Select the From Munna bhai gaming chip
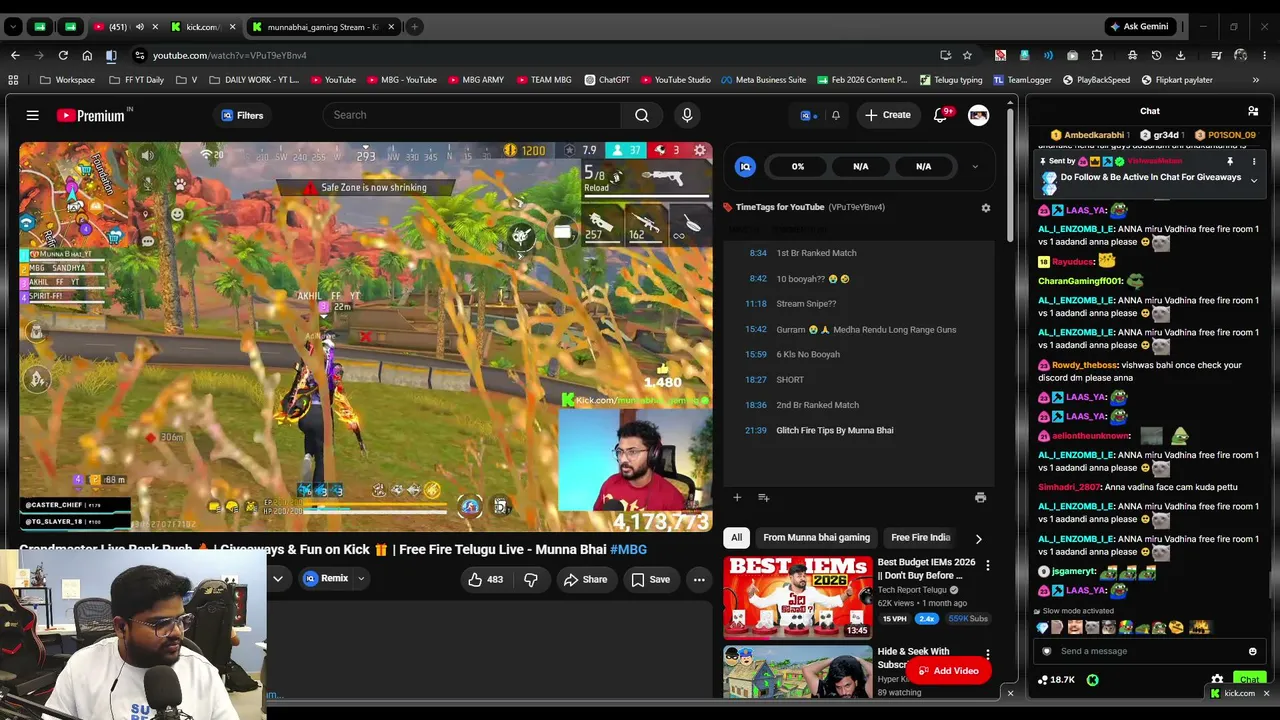This screenshot has height=720, width=1280. point(816,537)
